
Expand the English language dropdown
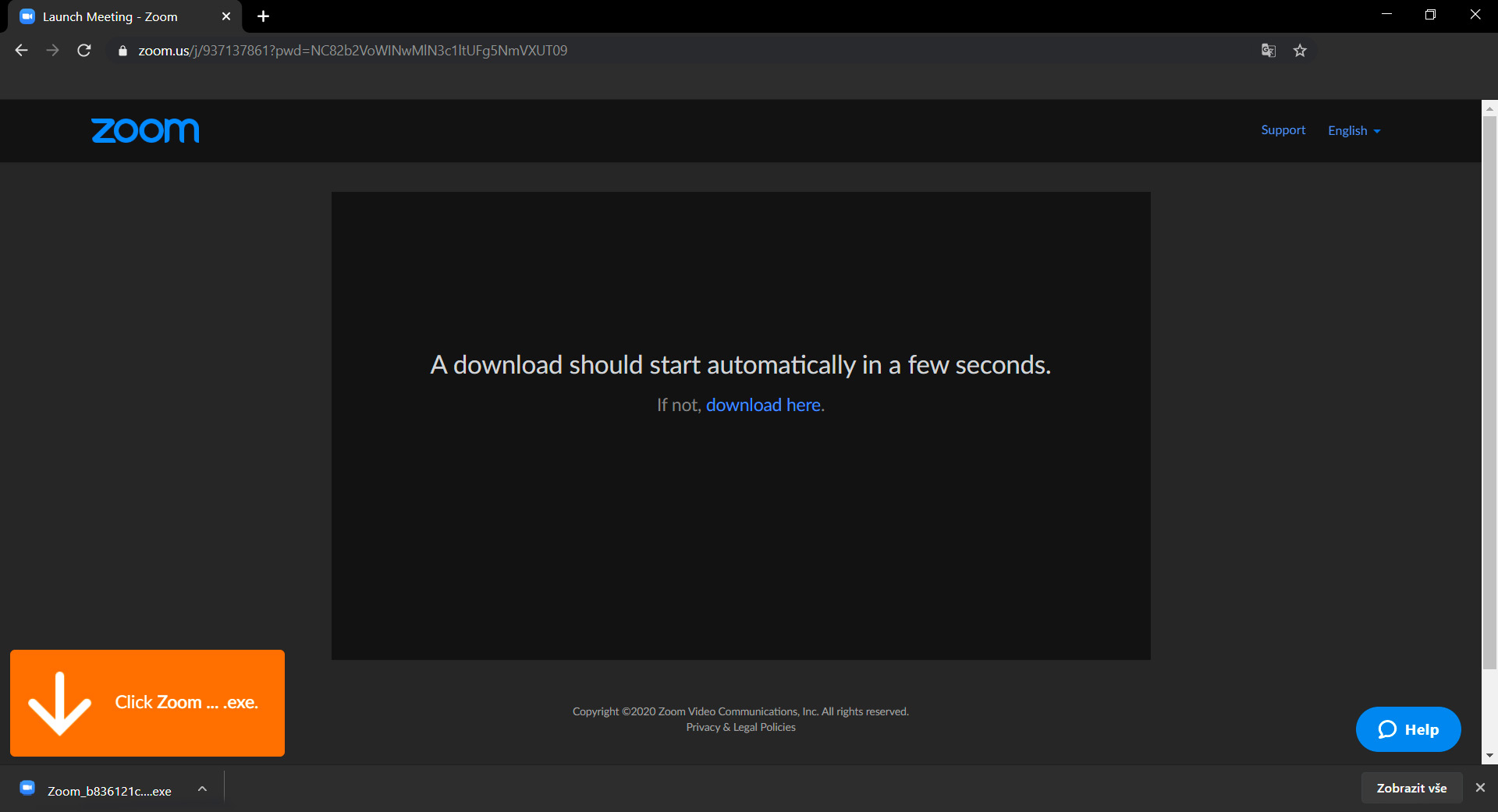pyautogui.click(x=1354, y=131)
